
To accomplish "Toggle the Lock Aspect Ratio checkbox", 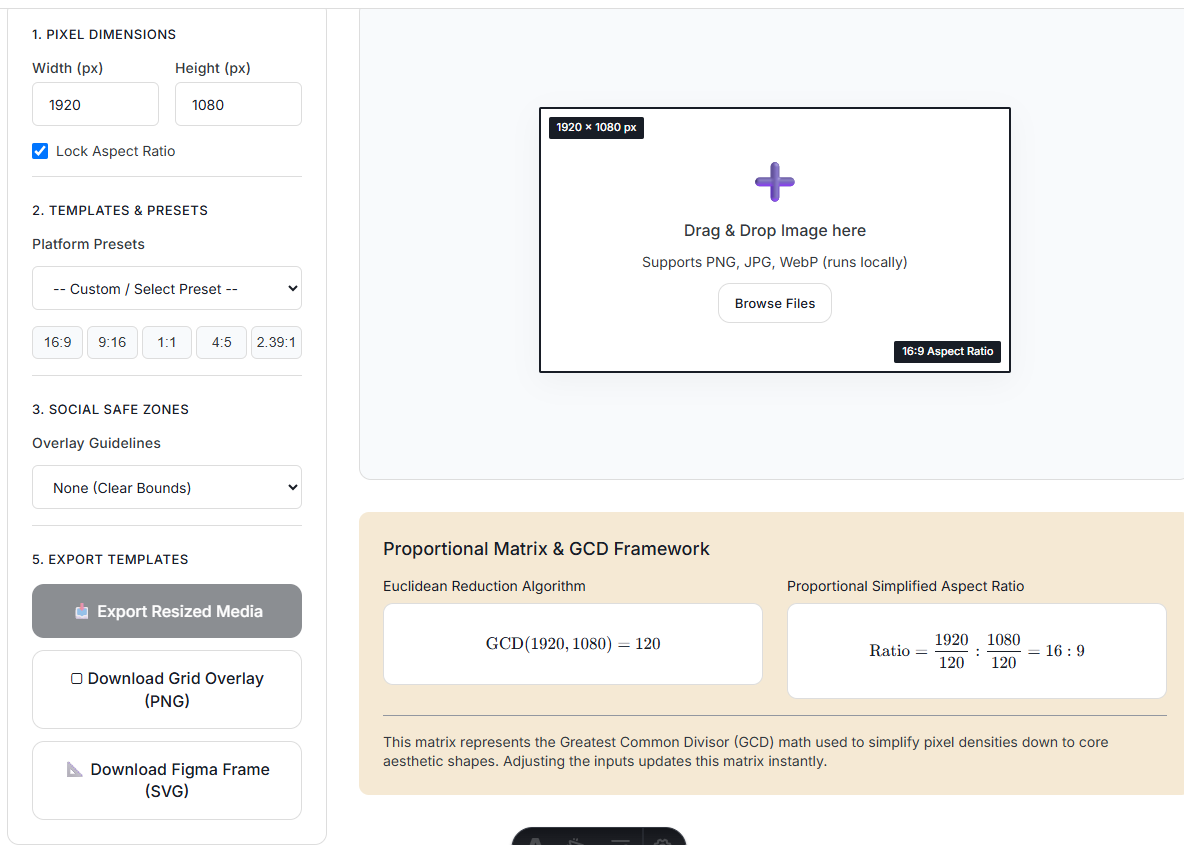I will pyautogui.click(x=40, y=151).
